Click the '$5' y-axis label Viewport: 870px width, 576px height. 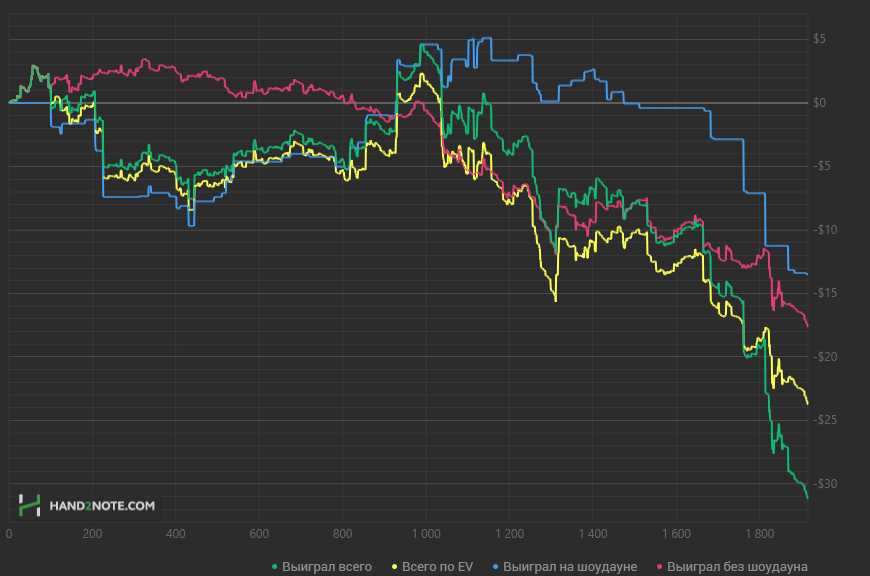[820, 39]
